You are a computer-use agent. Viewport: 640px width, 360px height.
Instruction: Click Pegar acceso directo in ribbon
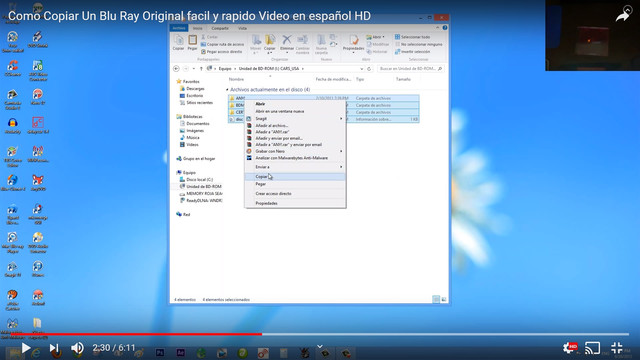coord(222,52)
